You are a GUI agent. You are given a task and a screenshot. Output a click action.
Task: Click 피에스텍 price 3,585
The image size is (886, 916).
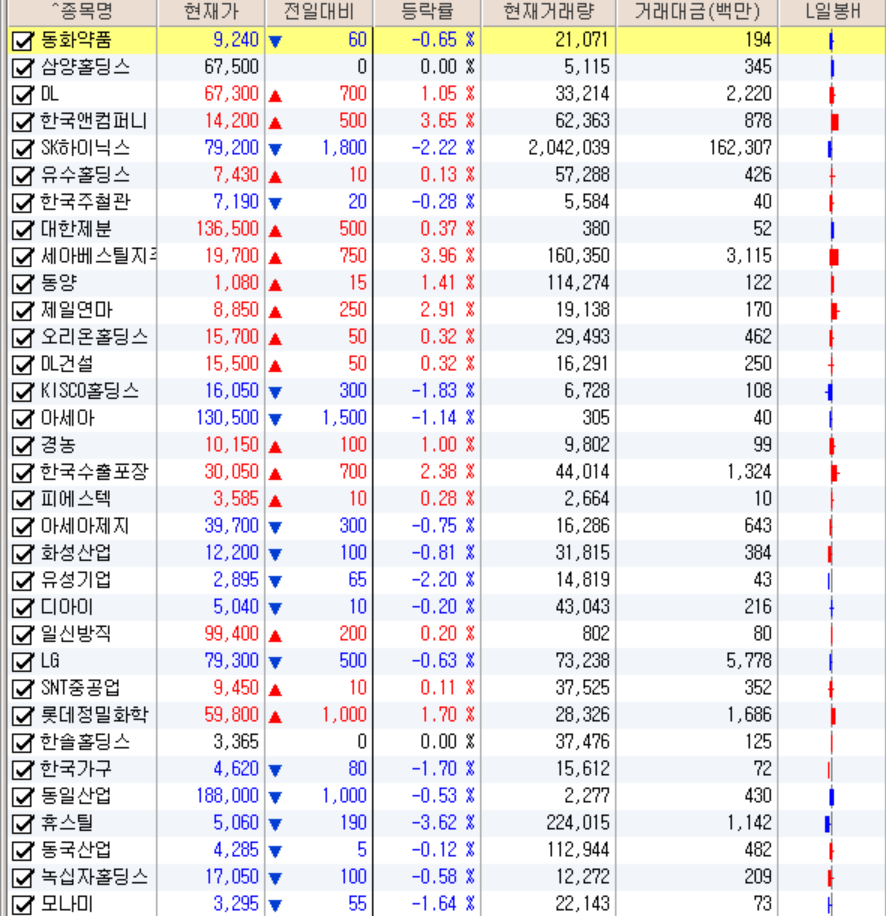[236, 499]
